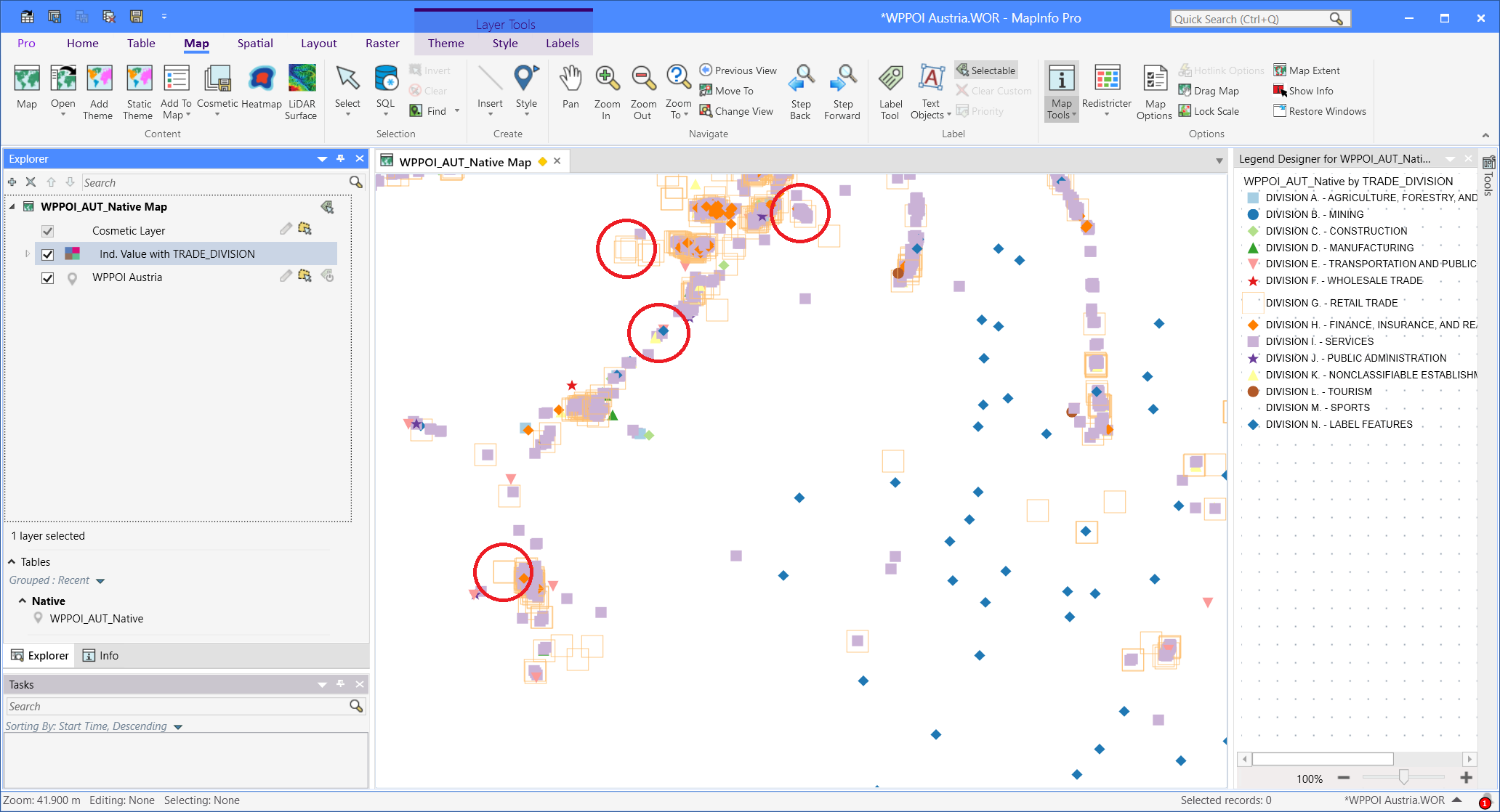The image size is (1500, 812).
Task: Click the DIVISION F. WHOLESALE TRADE red star
Action: (1253, 280)
